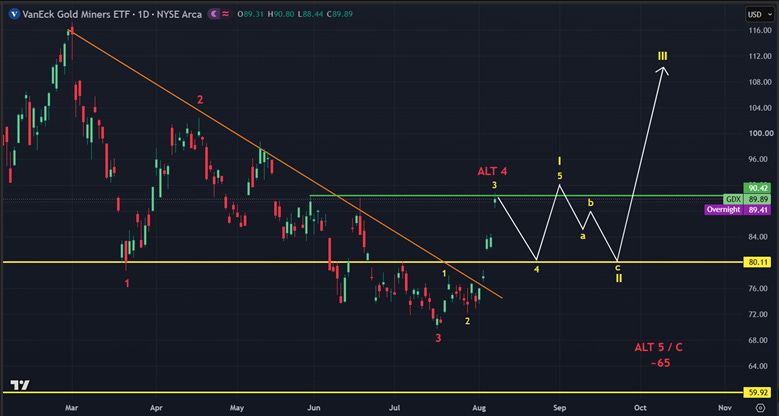This screenshot has width=779, height=416.
Task: Open the USD currency dropdown
Action: 760,14
